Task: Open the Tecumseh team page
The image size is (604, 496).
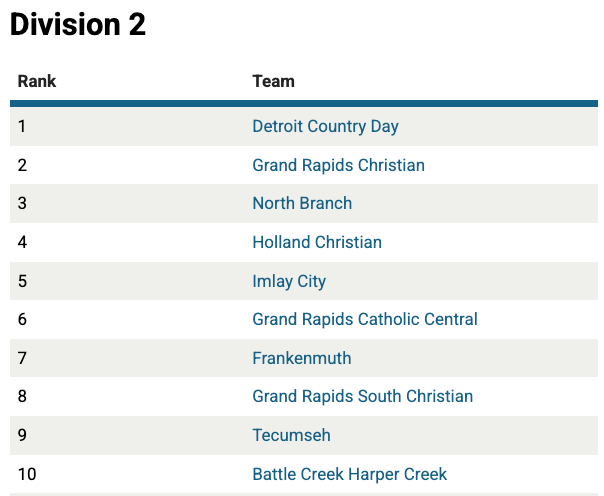Action: pyautogui.click(x=291, y=435)
